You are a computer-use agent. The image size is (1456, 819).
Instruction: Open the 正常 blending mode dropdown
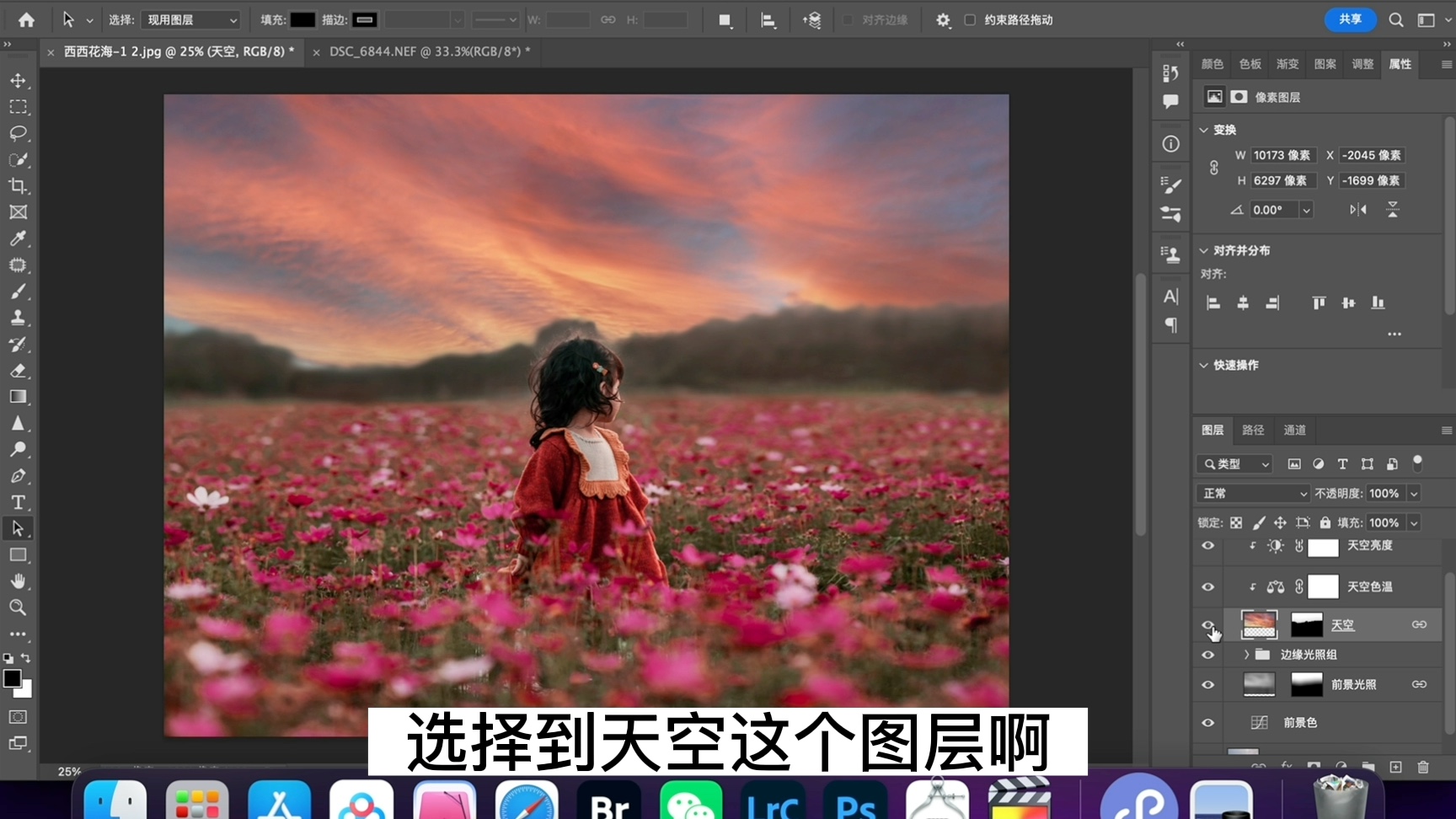(1252, 493)
